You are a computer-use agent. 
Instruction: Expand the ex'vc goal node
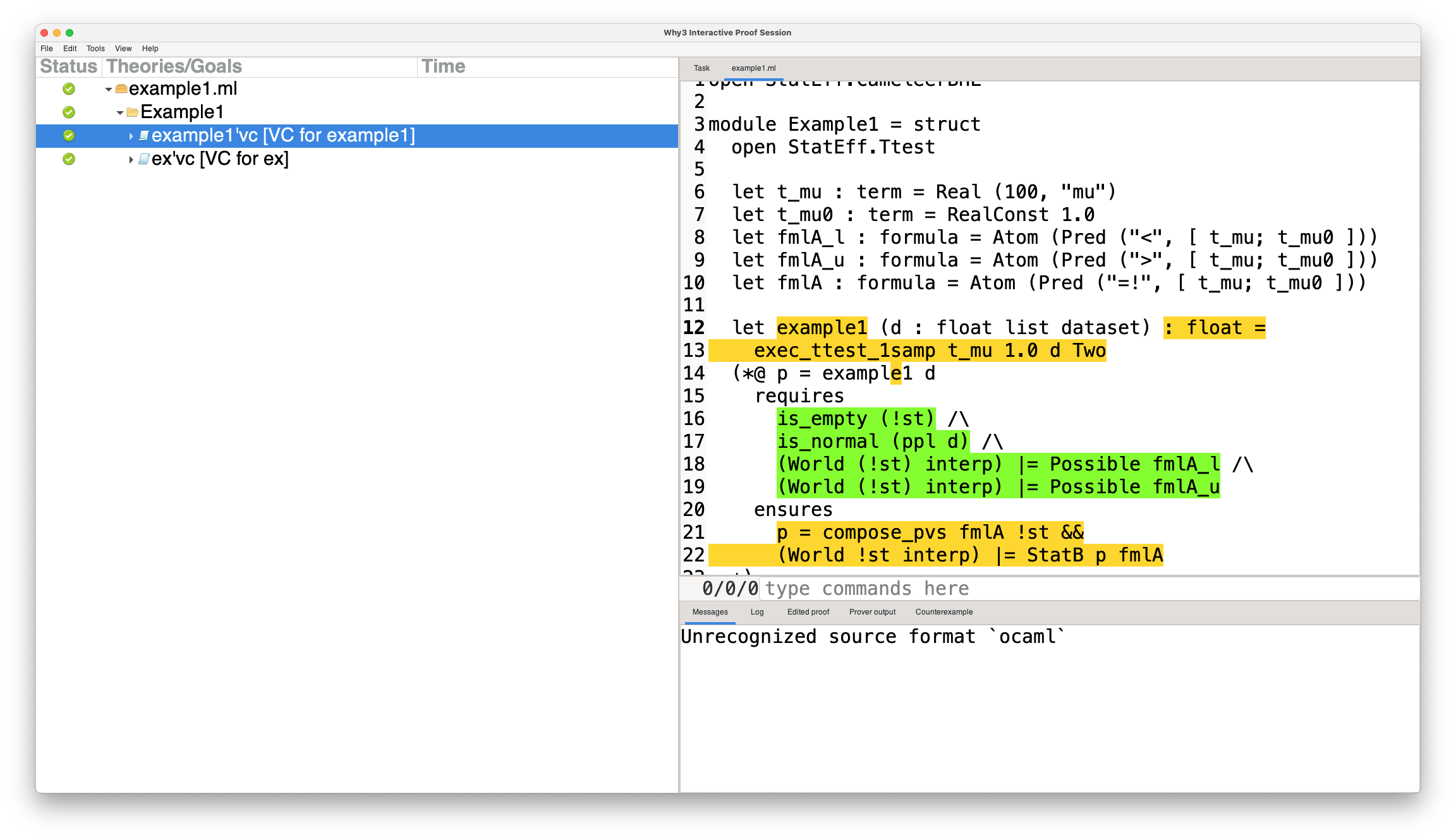131,160
